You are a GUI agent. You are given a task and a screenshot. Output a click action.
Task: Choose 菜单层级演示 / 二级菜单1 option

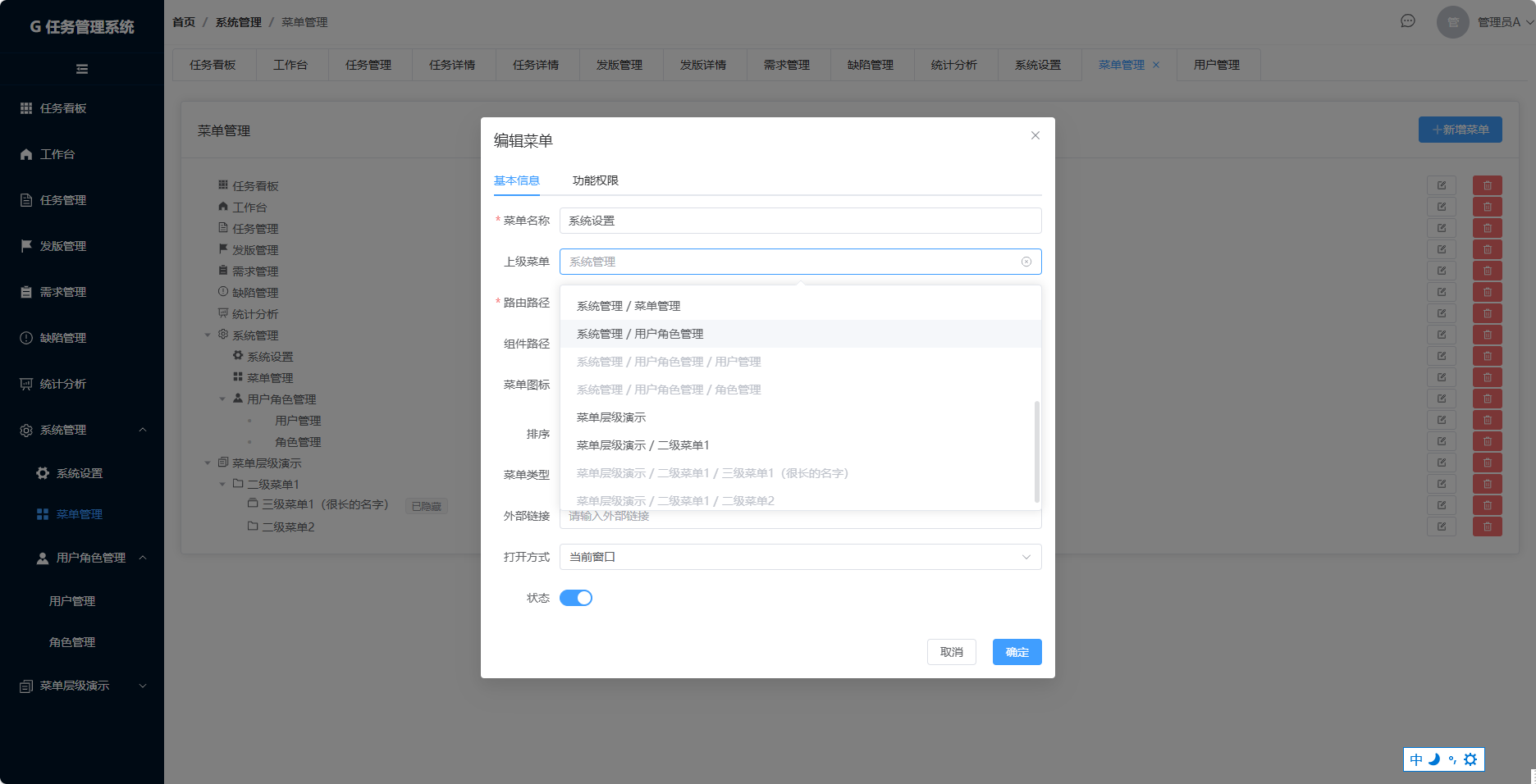pyautogui.click(x=801, y=445)
